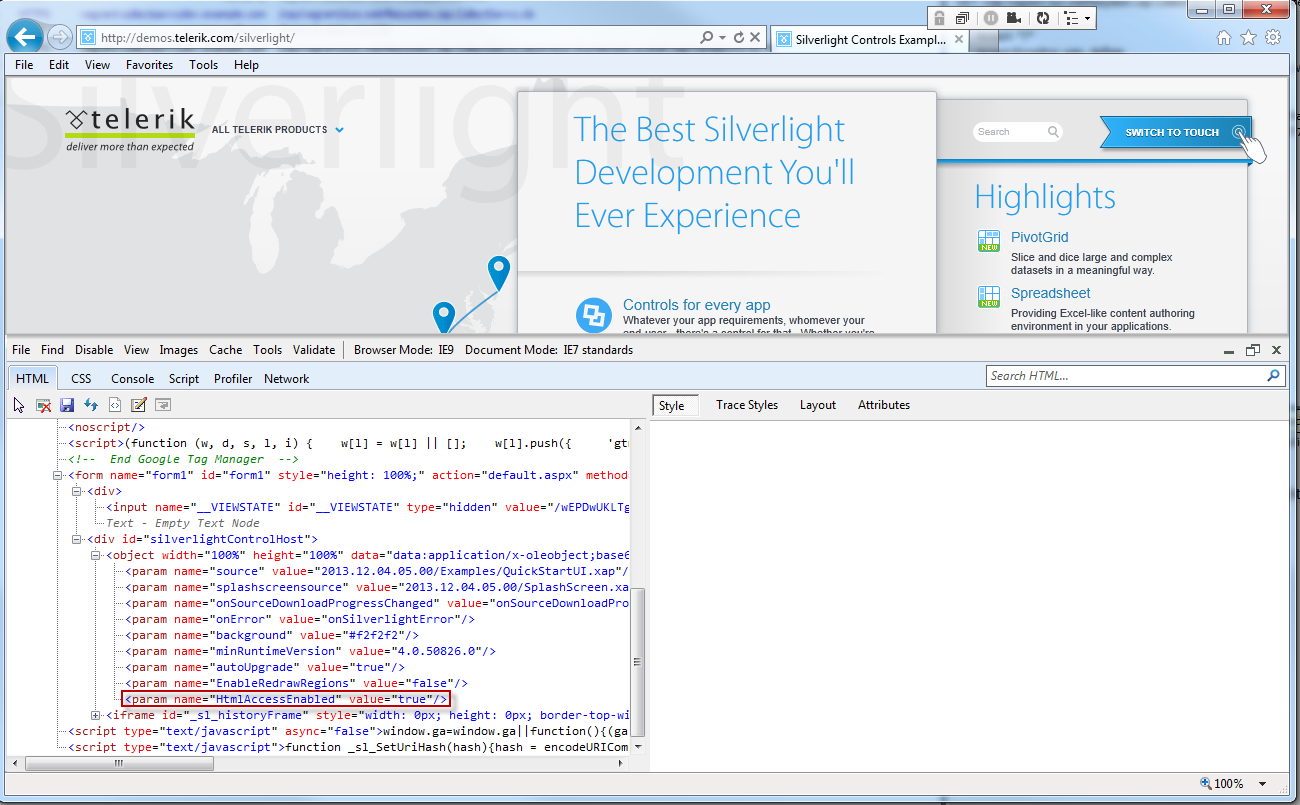Select the HtmlAccessEnabled param node
The width and height of the screenshot is (1300, 805).
(285, 699)
